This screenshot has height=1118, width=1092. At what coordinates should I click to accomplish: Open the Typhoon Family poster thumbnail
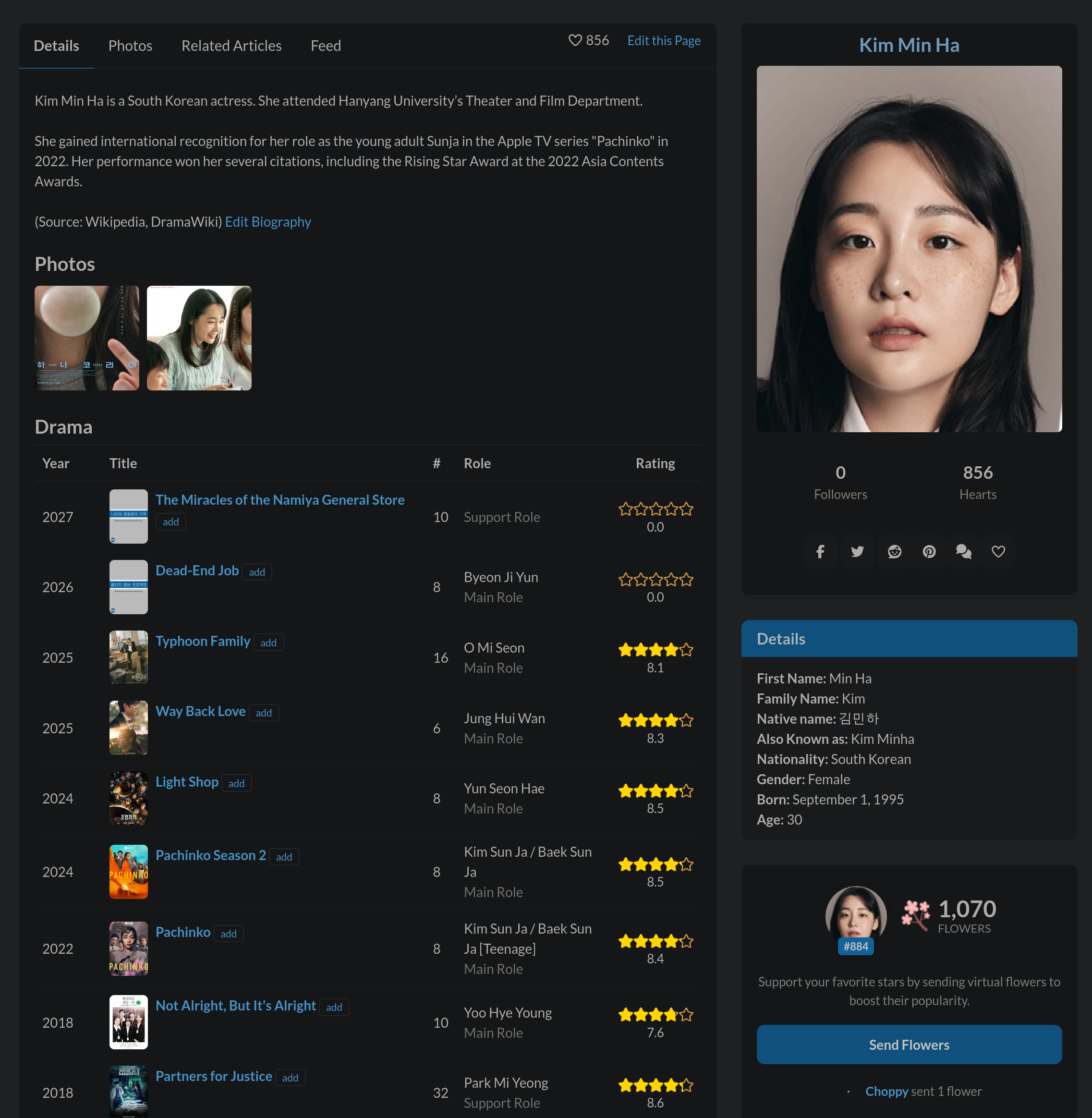[129, 657]
